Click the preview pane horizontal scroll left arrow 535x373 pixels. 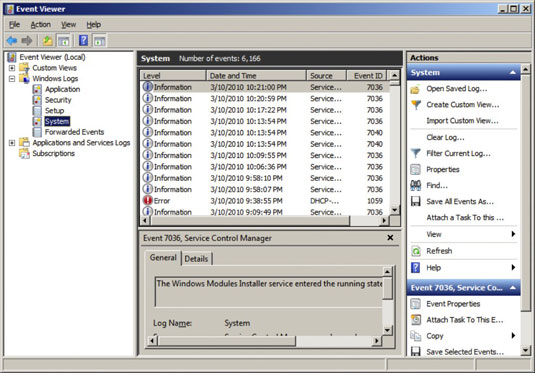(153, 340)
